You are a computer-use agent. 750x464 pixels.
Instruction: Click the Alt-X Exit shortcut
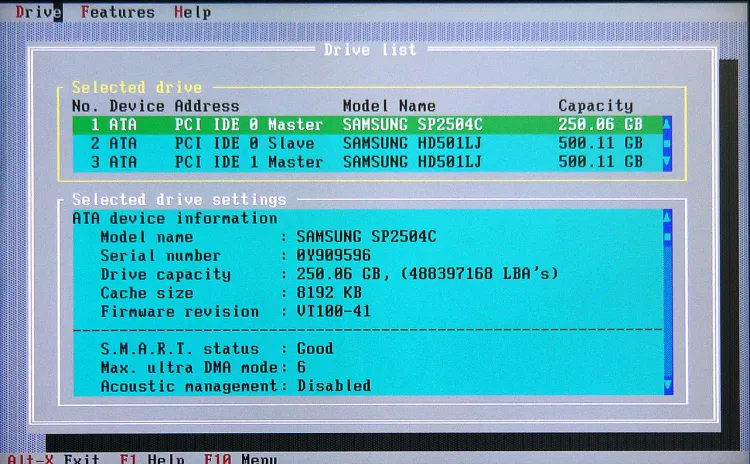[x=53, y=459]
